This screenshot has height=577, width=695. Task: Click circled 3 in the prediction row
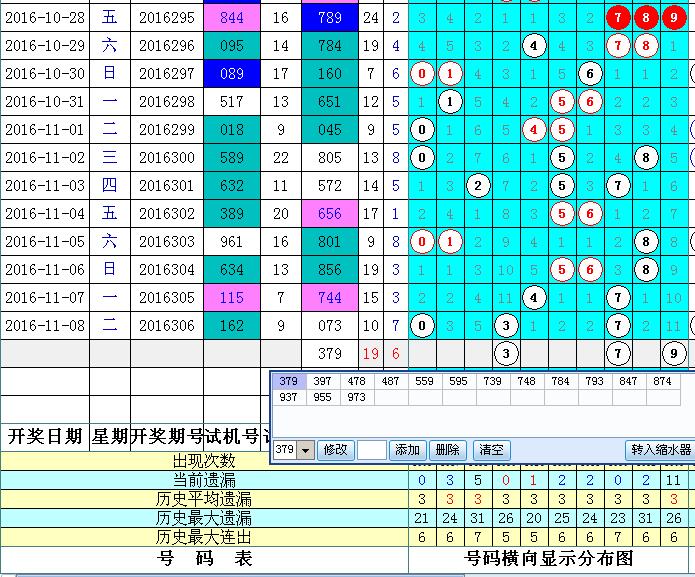507,353
